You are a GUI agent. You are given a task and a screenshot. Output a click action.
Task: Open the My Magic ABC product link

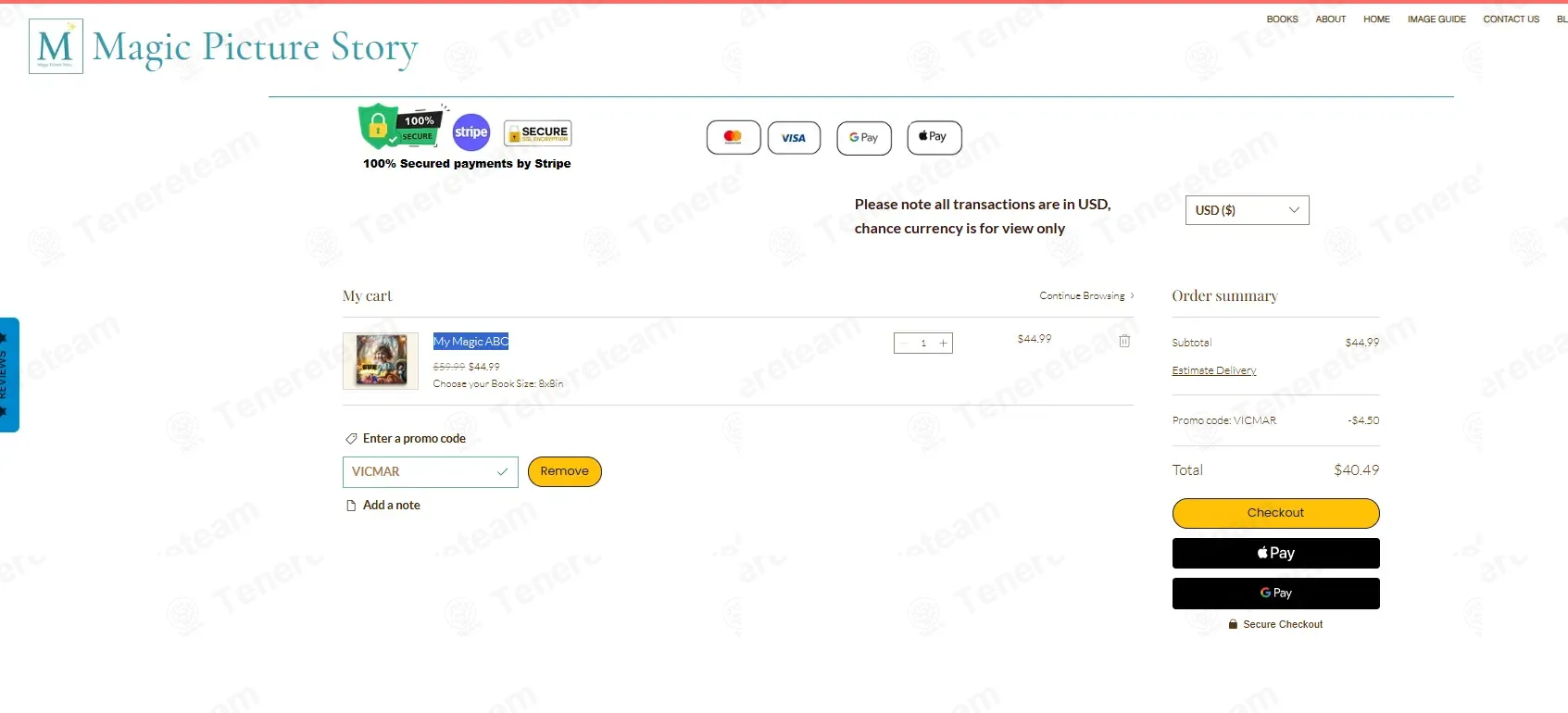click(x=470, y=342)
